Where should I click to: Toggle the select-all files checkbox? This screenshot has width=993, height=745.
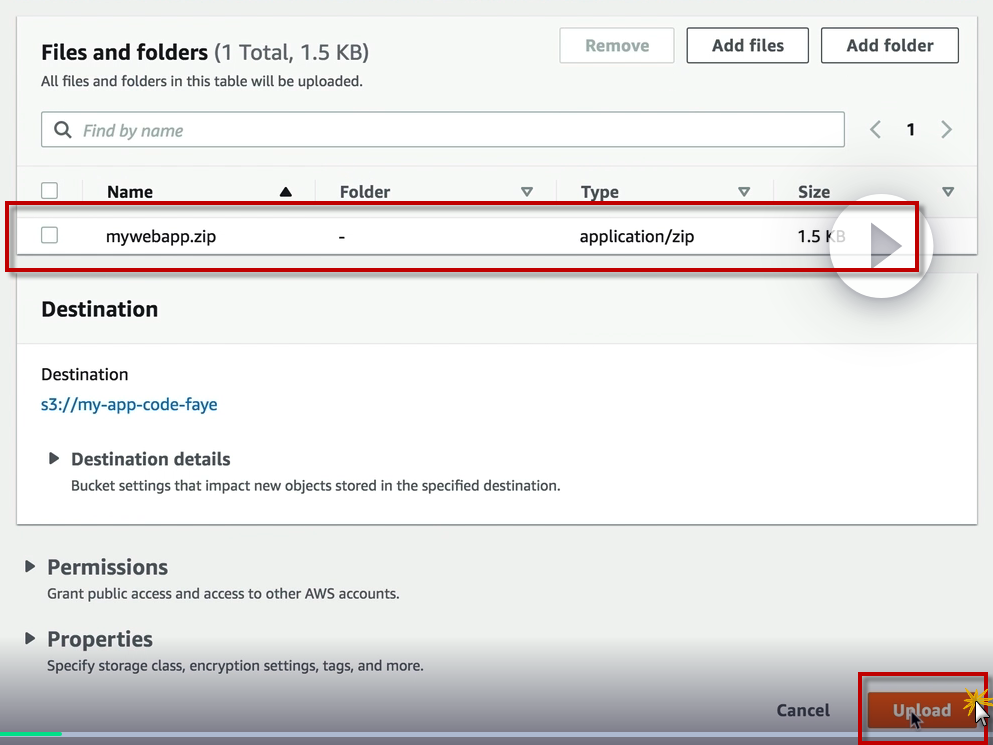coord(49,191)
